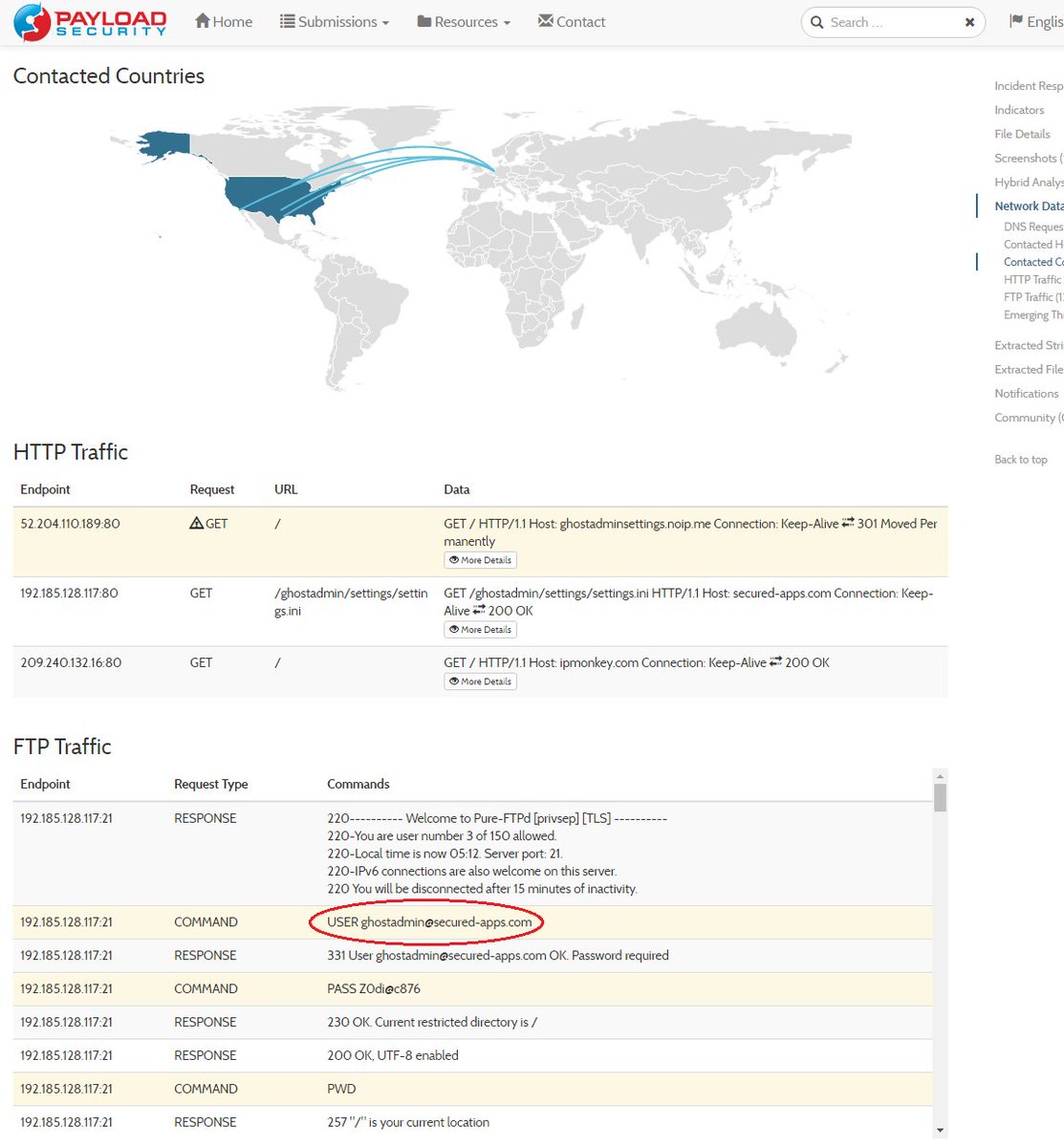
Task: Click warning icon beside first GET request
Action: tap(196, 523)
